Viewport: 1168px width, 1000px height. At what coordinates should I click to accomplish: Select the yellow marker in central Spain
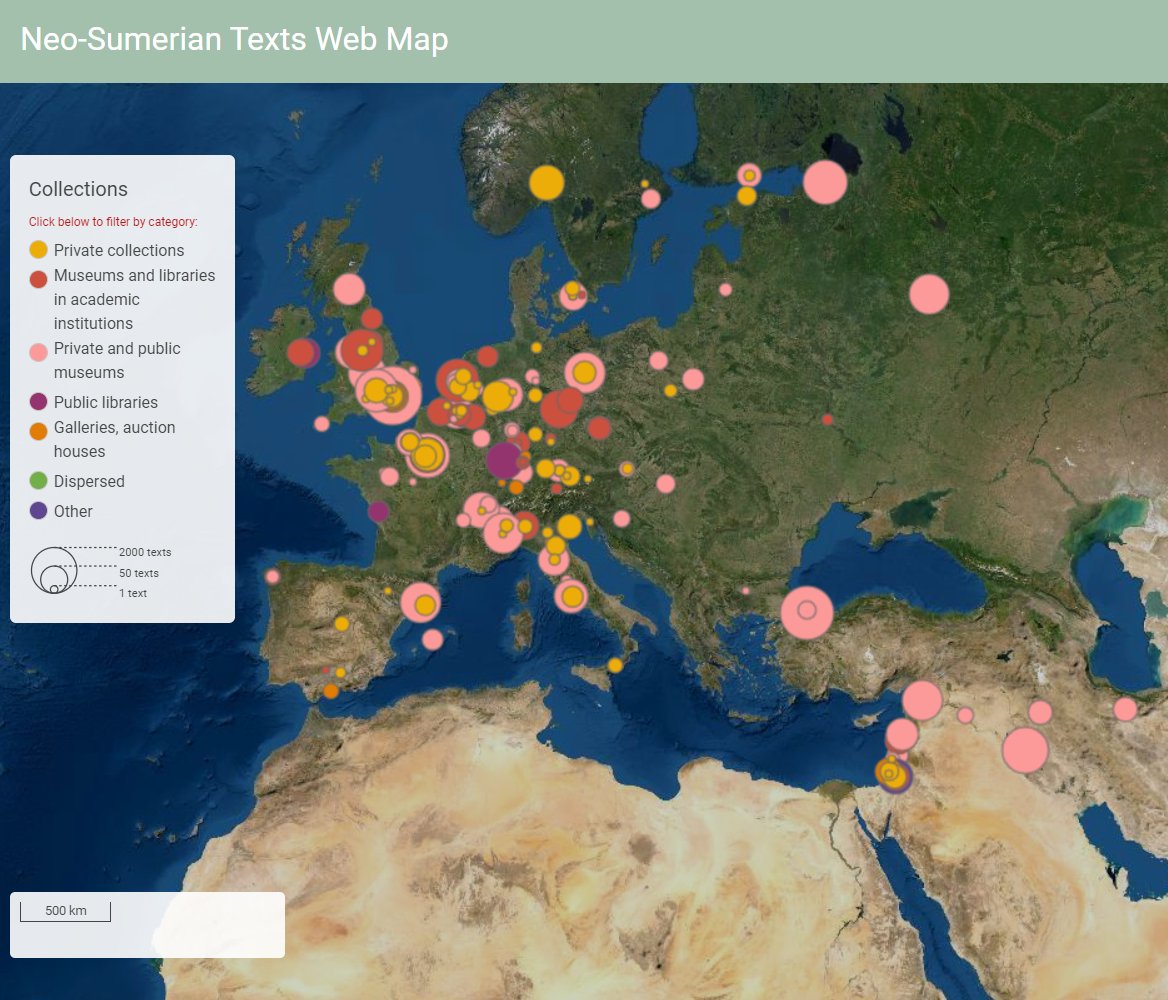pos(342,624)
